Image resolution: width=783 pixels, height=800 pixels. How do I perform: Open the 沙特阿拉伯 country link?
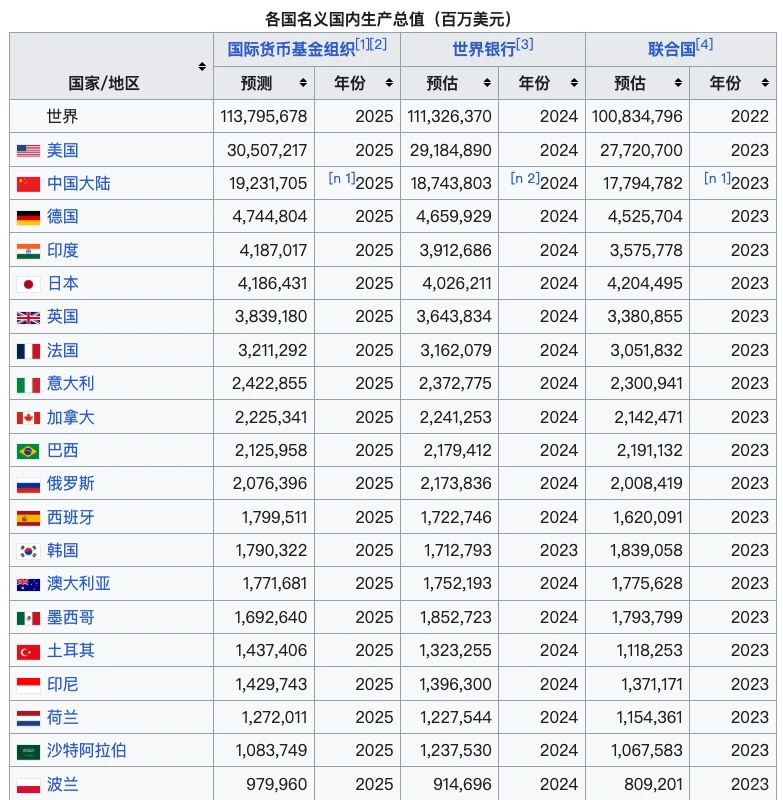86,751
